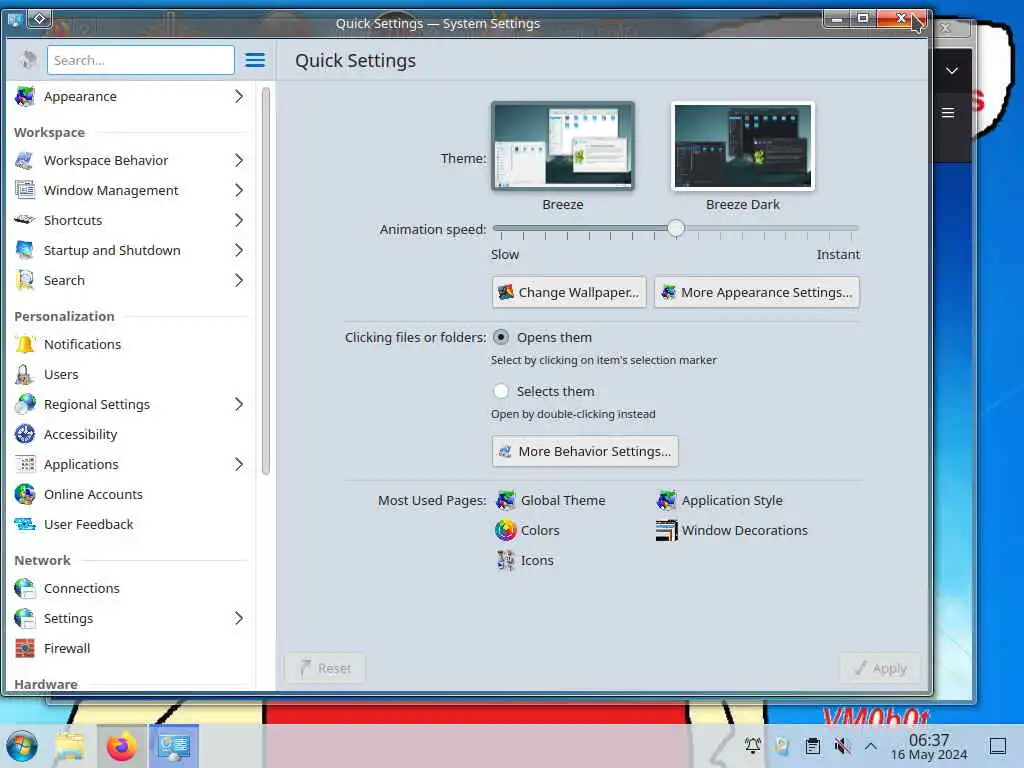Image resolution: width=1024 pixels, height=768 pixels.
Task: Click More Behavior Settings button
Action: [585, 451]
